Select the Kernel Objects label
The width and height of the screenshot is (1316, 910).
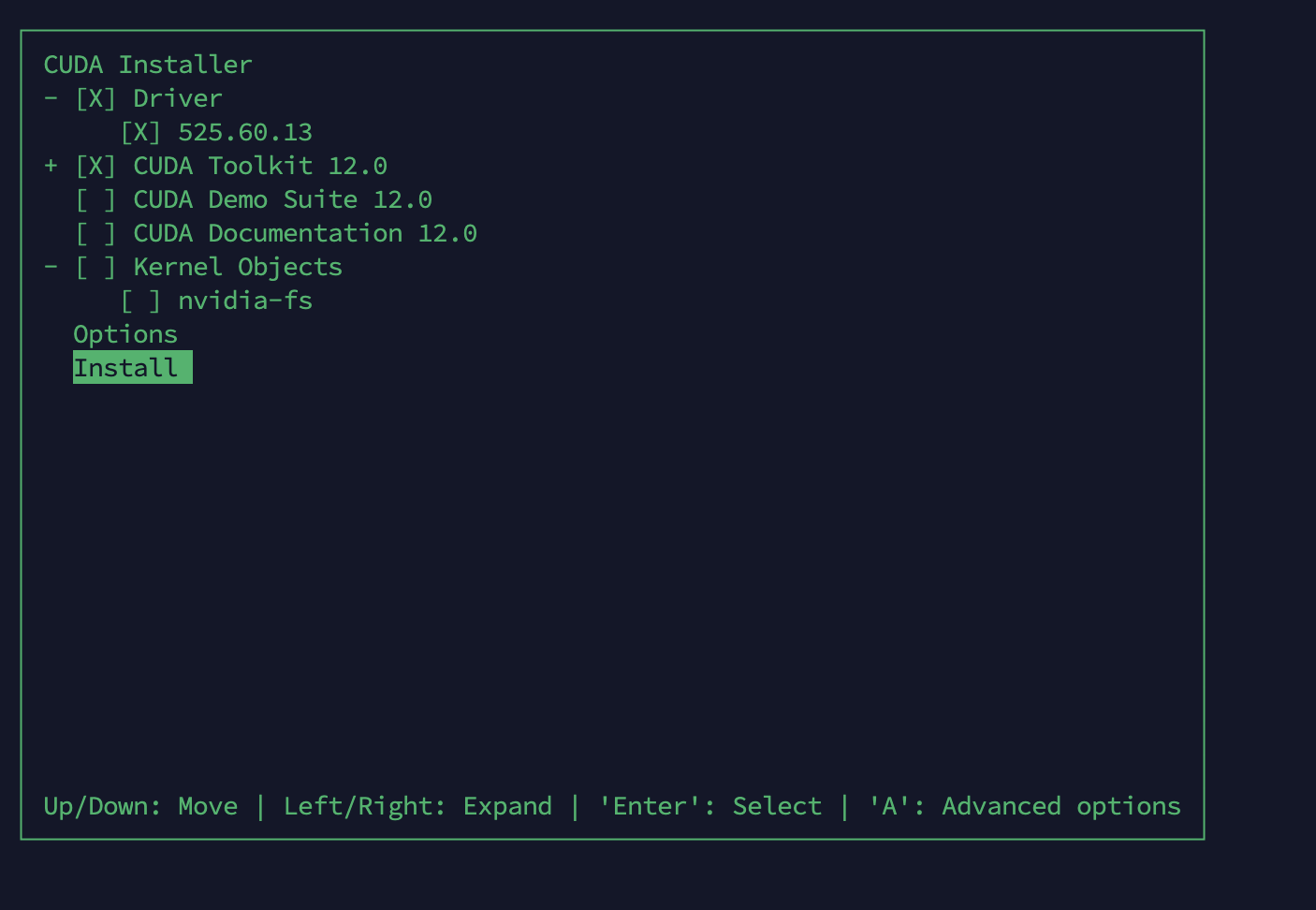click(x=238, y=267)
